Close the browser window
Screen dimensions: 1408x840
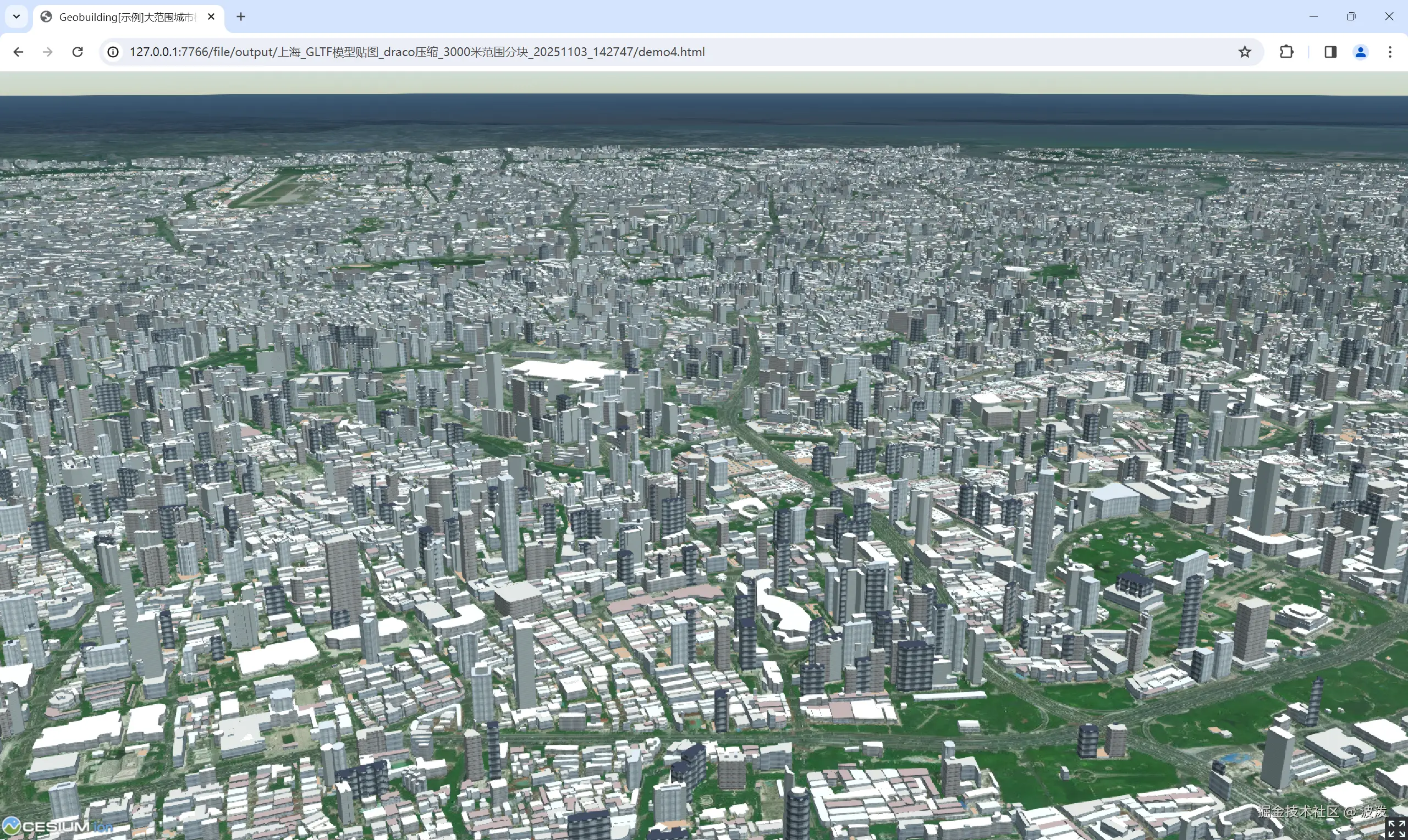(x=1389, y=16)
